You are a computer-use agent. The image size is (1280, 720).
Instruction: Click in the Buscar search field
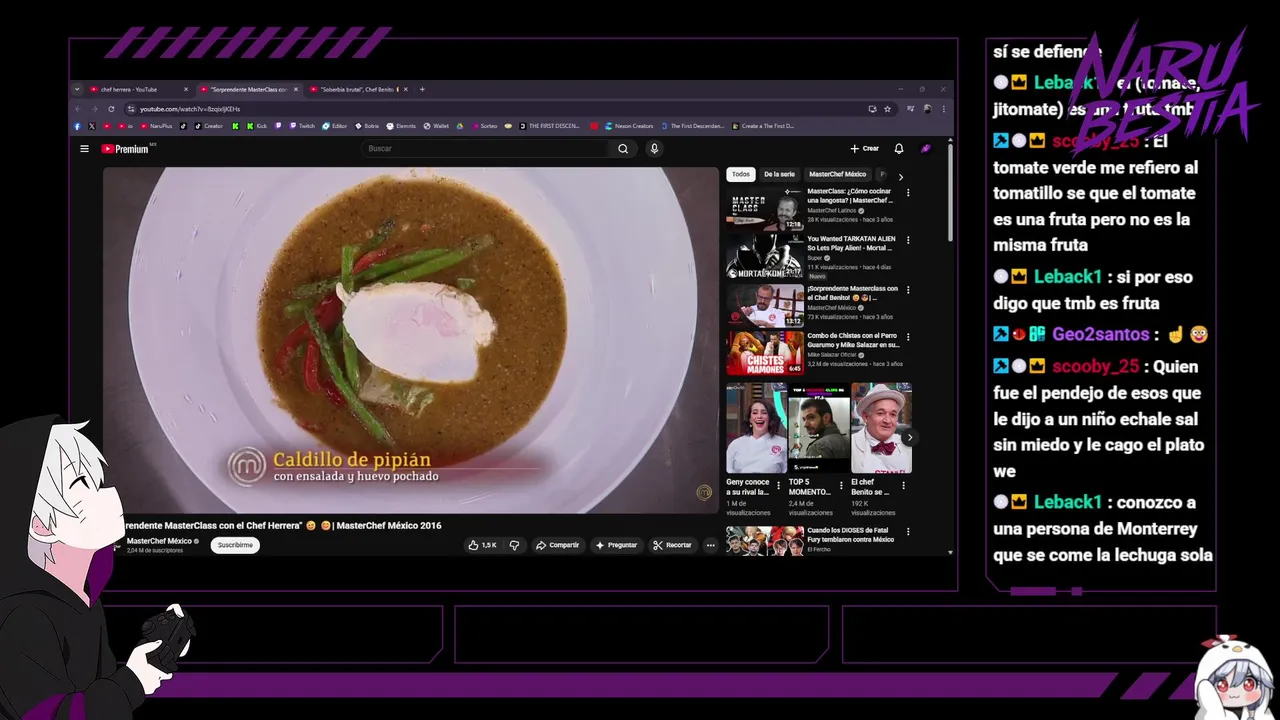485,149
